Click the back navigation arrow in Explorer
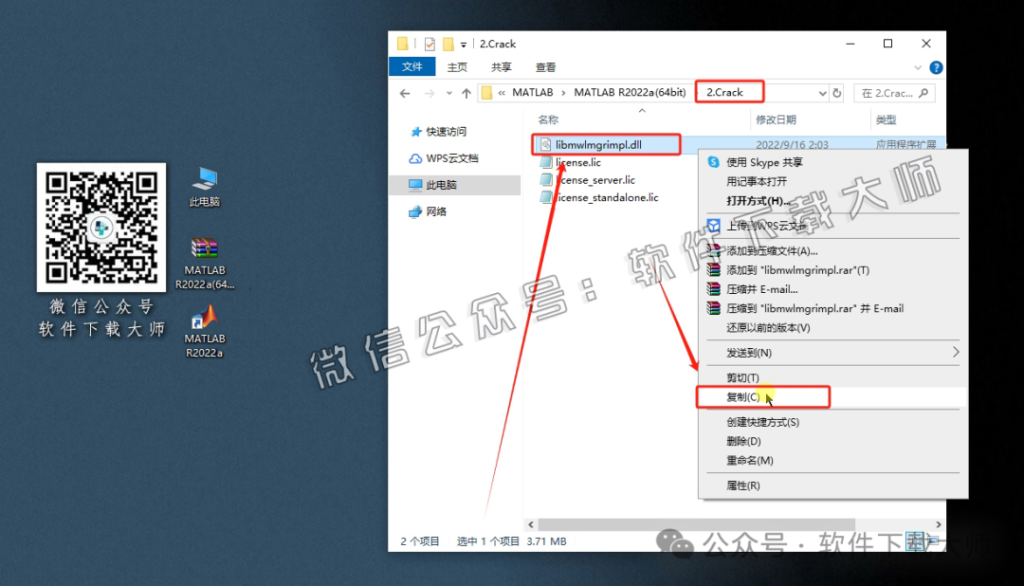The height and width of the screenshot is (586, 1024). [405, 91]
